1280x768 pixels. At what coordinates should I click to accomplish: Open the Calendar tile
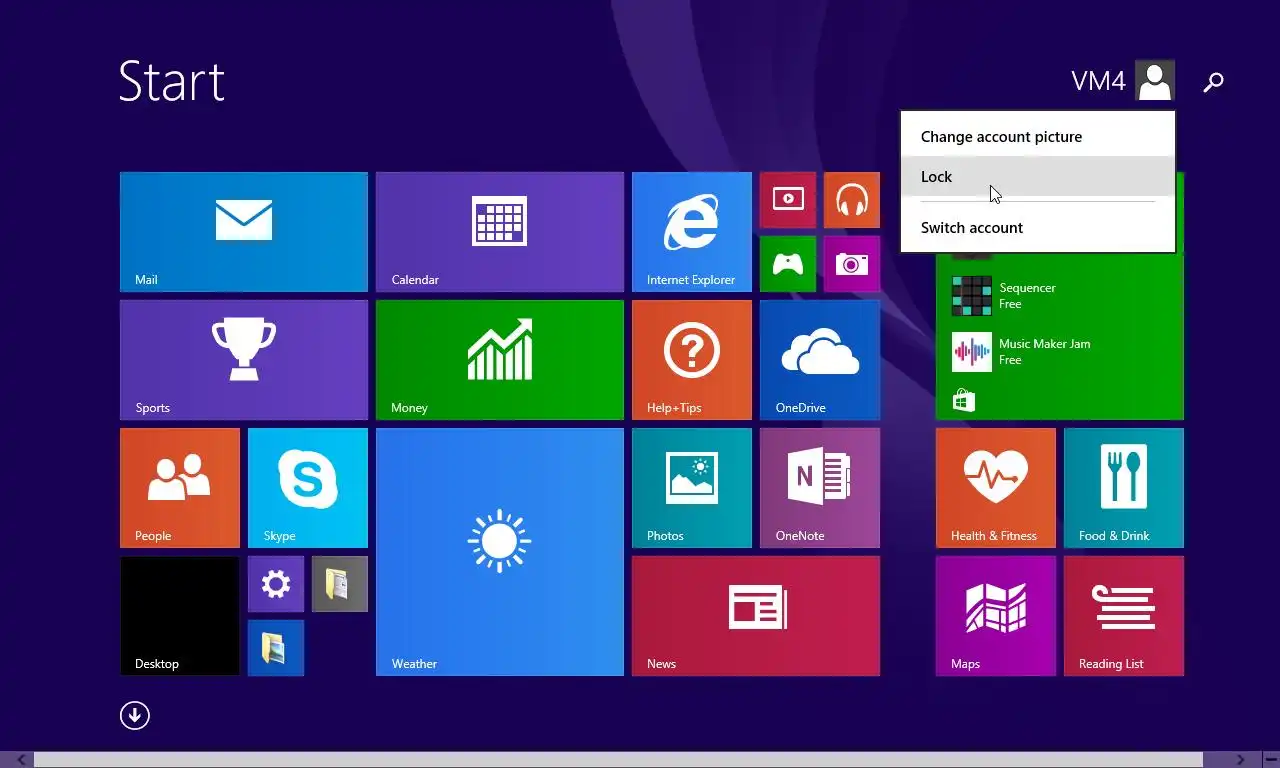500,232
